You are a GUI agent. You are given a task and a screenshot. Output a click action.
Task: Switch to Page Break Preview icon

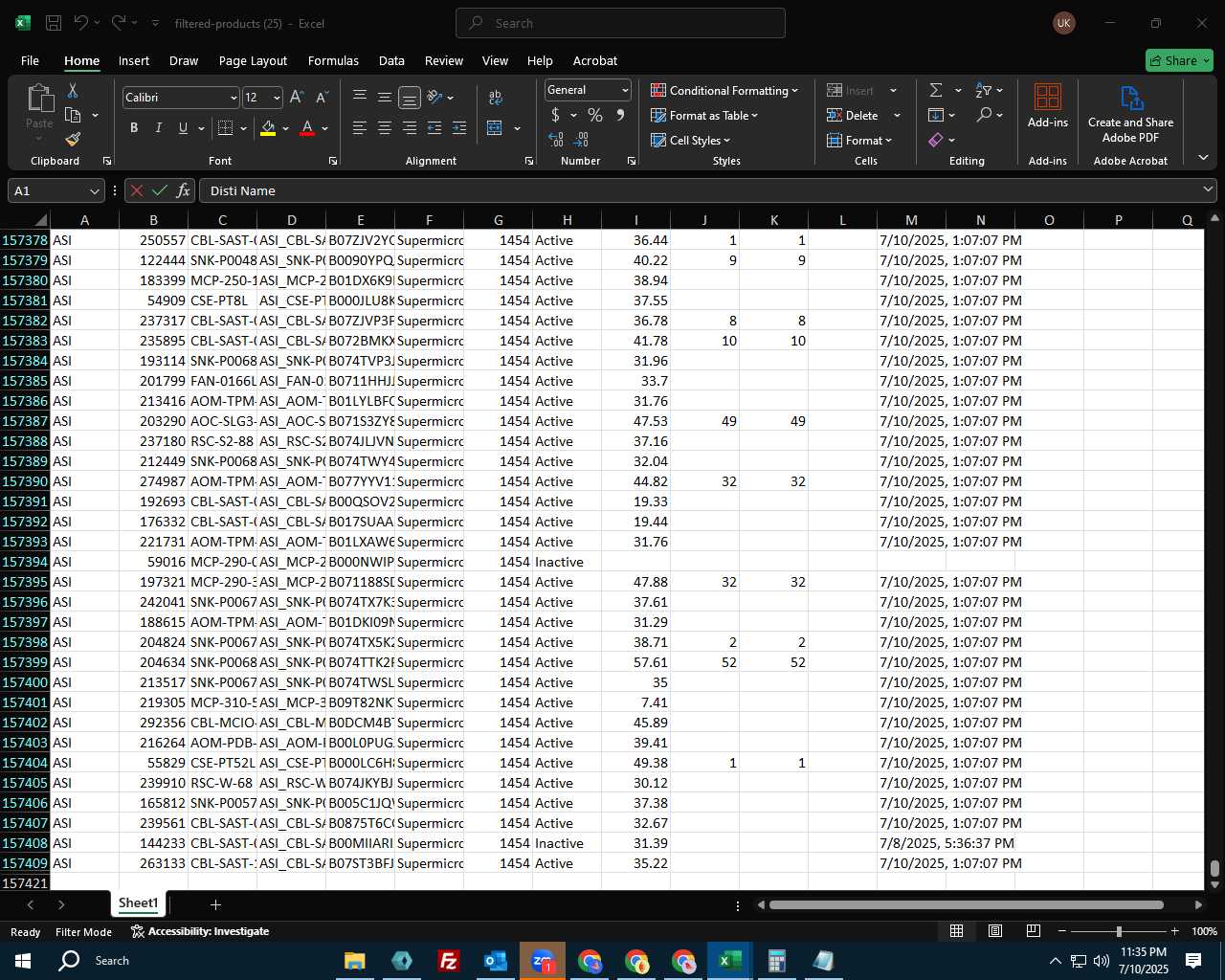tap(1034, 931)
